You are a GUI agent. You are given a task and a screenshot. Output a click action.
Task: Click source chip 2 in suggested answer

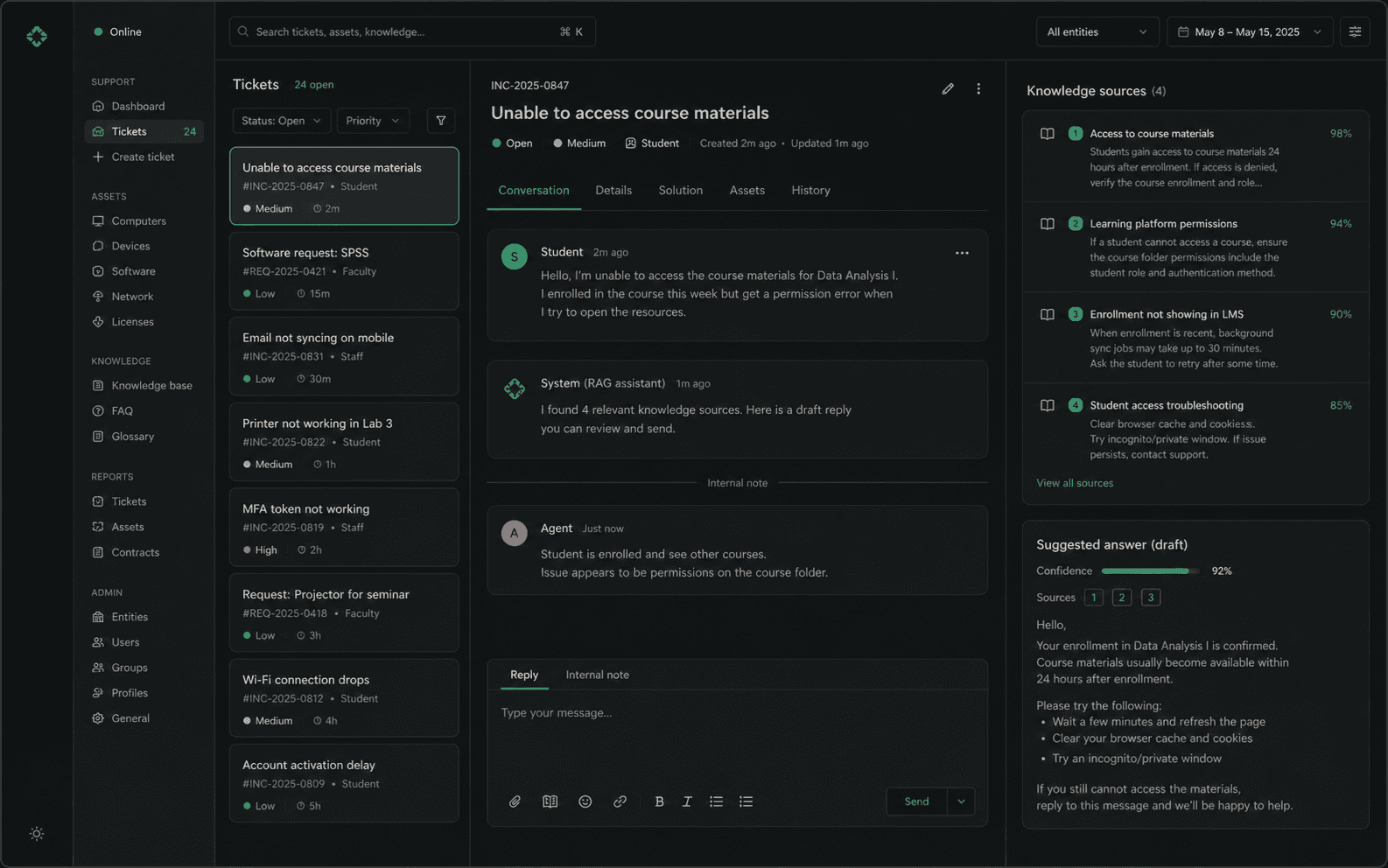click(1122, 598)
